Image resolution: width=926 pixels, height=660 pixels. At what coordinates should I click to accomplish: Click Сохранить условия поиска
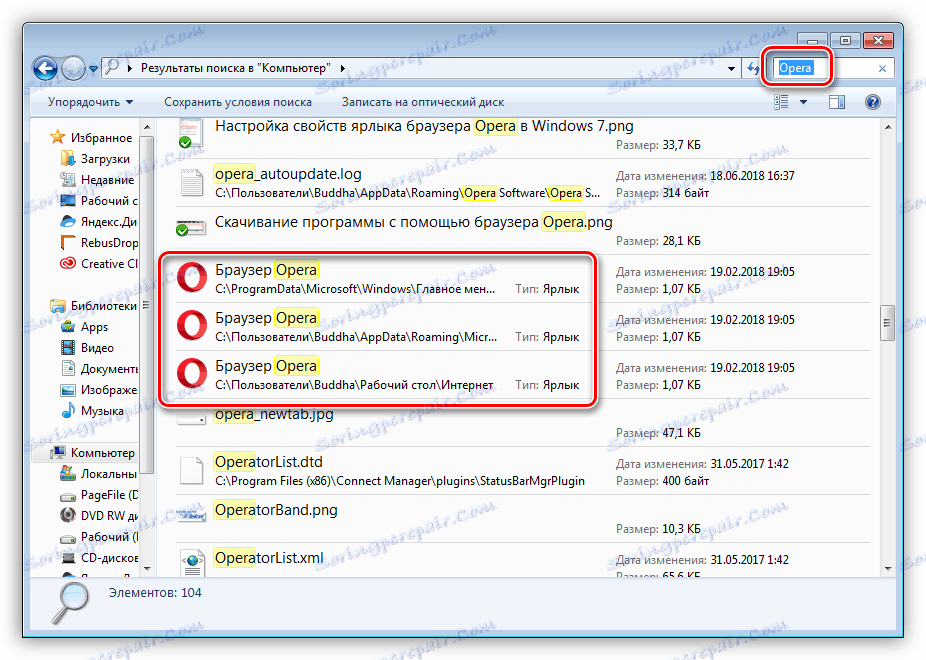[x=238, y=102]
